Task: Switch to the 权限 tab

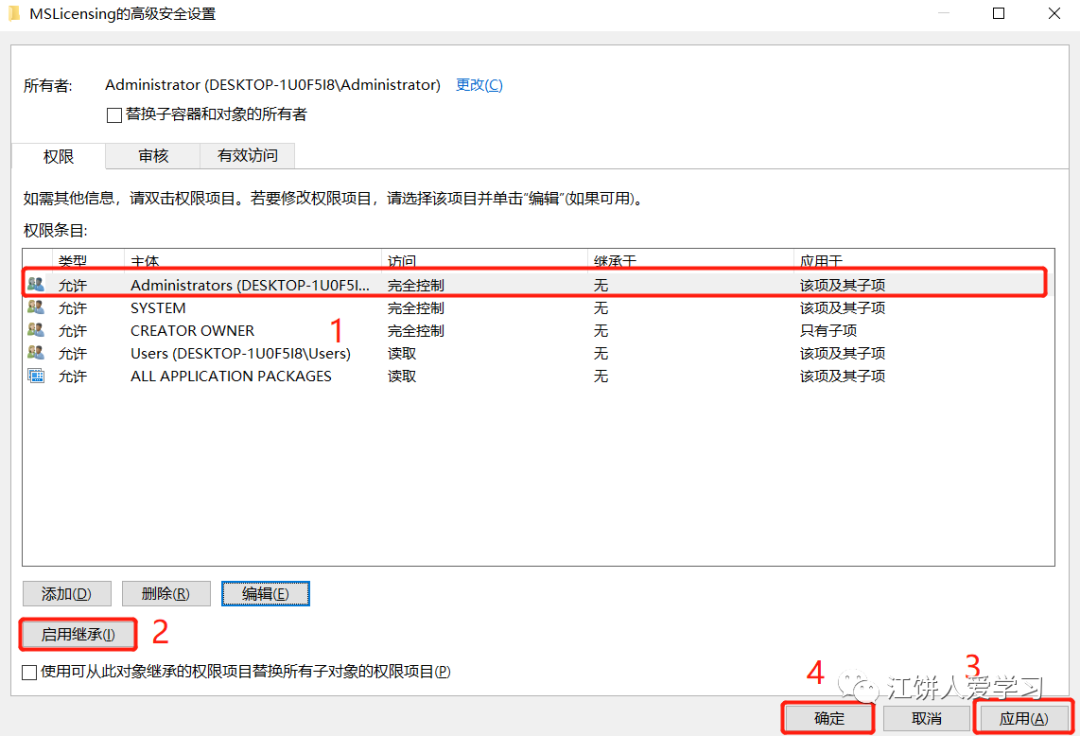Action: click(59, 156)
